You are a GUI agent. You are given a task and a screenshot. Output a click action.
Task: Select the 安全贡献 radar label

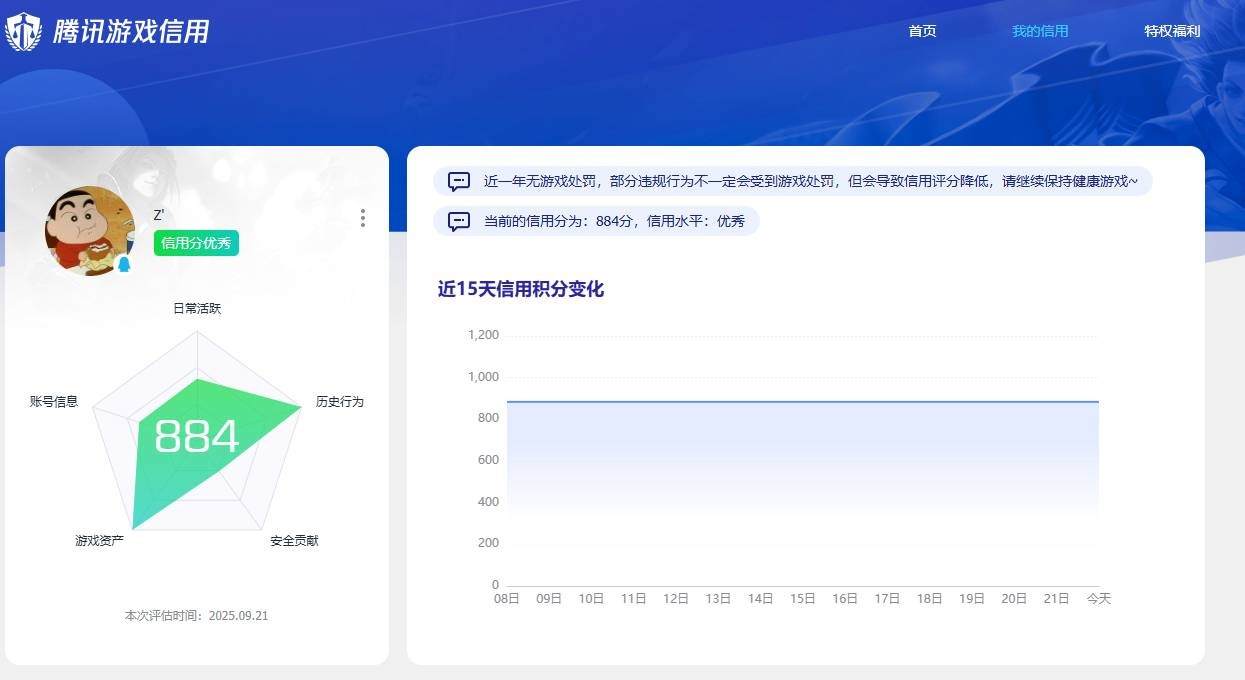click(294, 541)
